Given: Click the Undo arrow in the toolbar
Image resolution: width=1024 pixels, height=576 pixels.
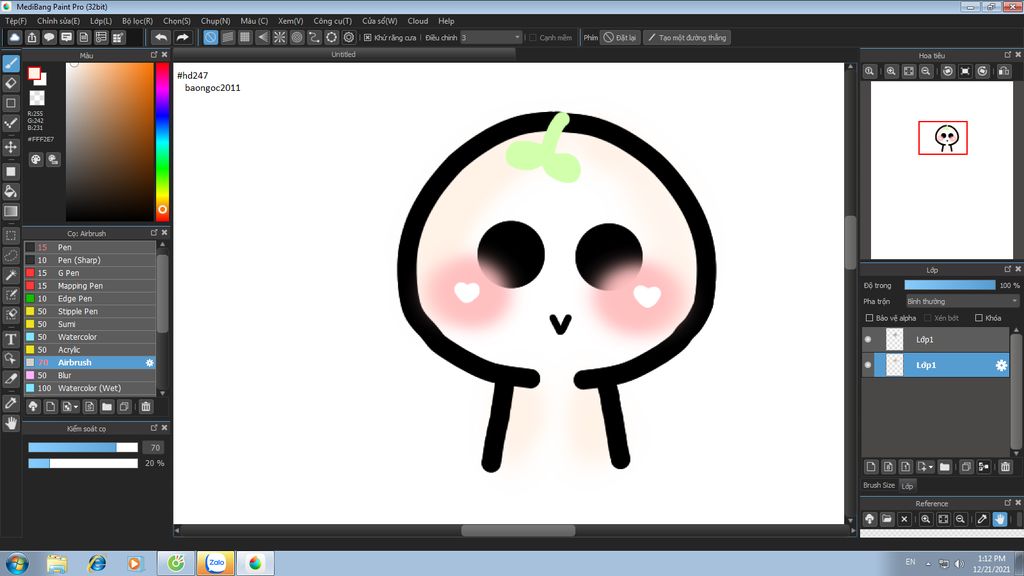Looking at the screenshot, I should 161,37.
